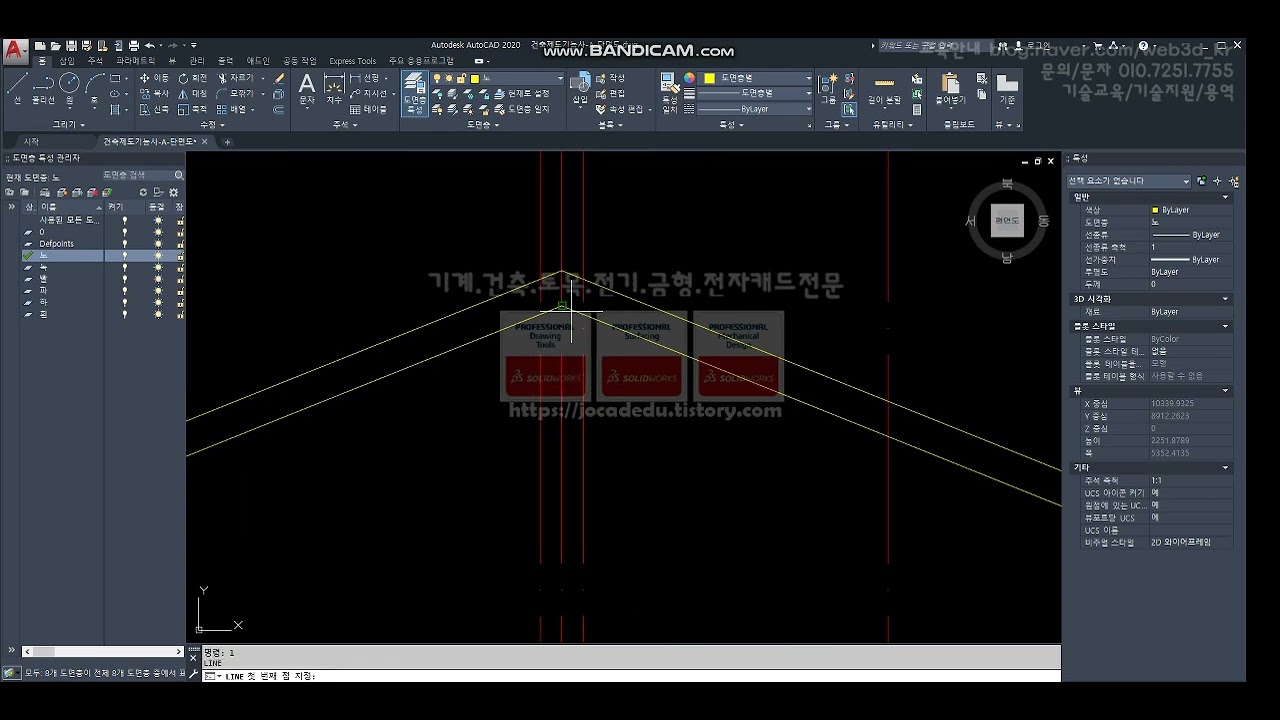Open Layer Properties (도면층 특성) button

(415, 92)
